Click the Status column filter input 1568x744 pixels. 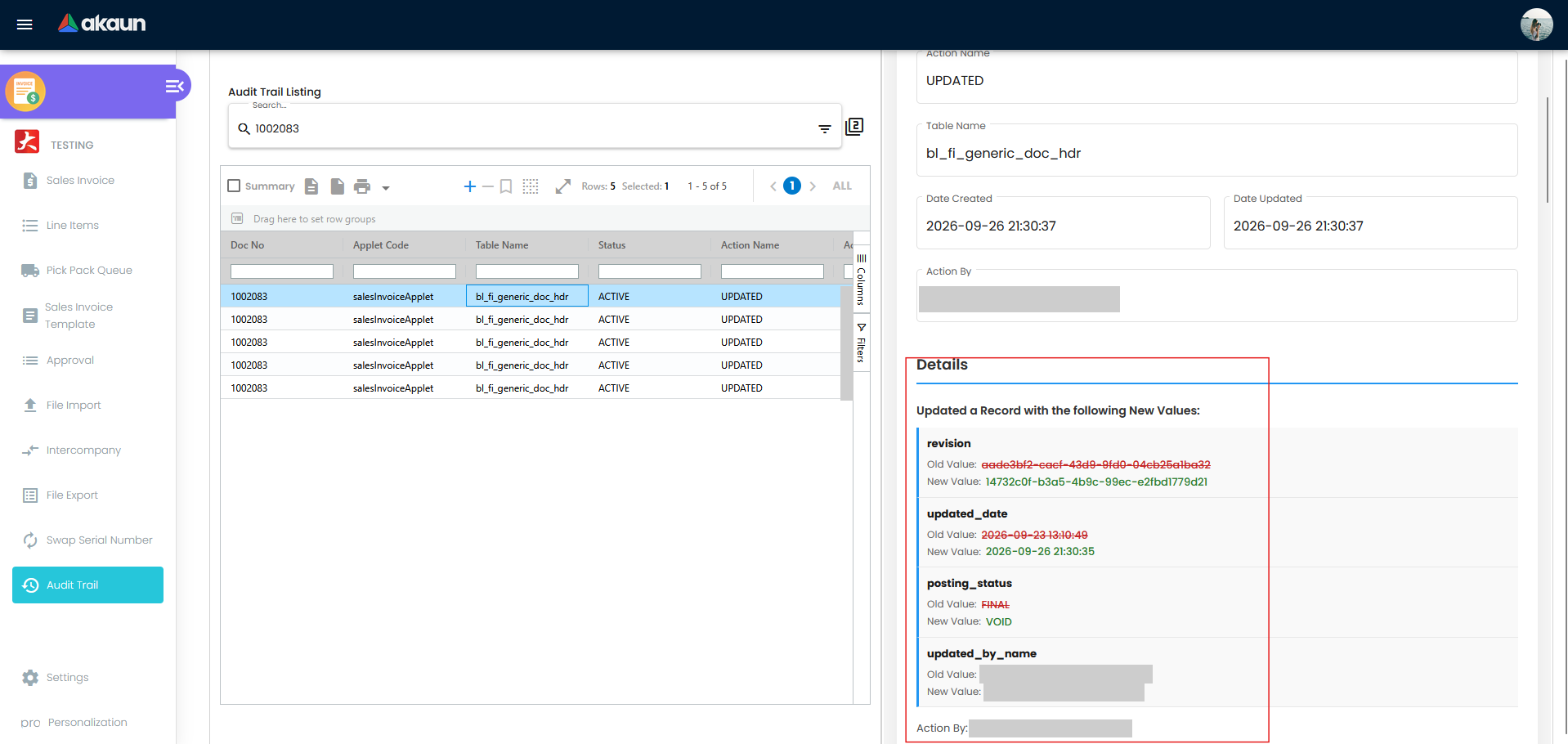click(x=650, y=271)
